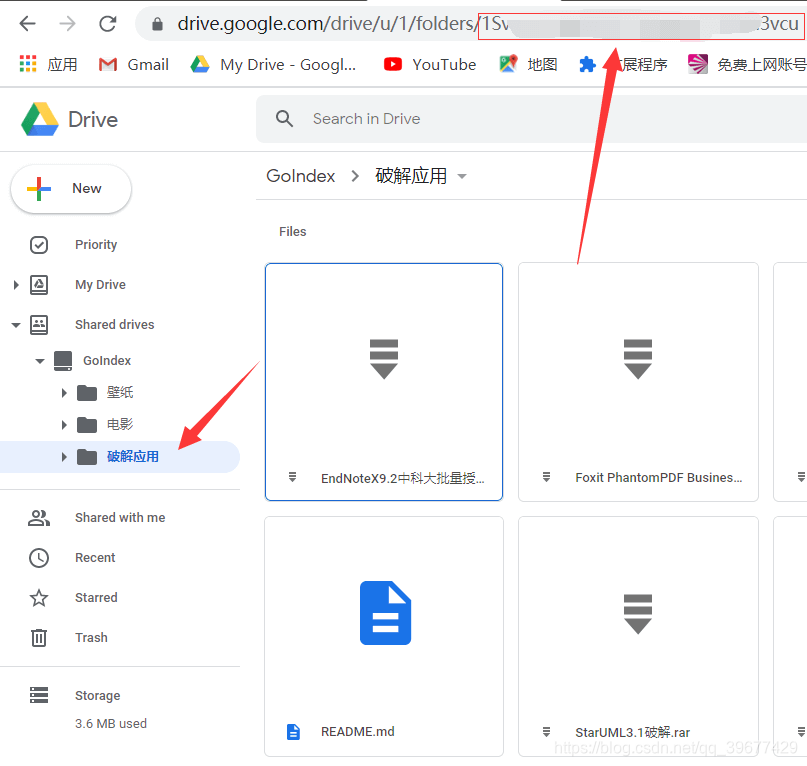807x766 pixels.
Task: Expand the My Drive tree arrow
Action: coord(16,285)
